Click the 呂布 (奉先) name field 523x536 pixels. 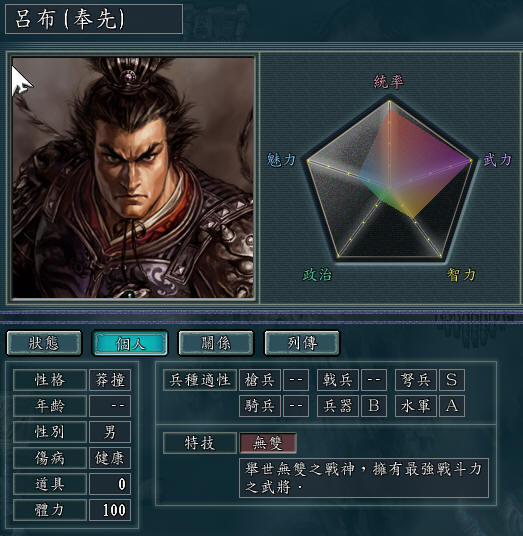(x=94, y=19)
